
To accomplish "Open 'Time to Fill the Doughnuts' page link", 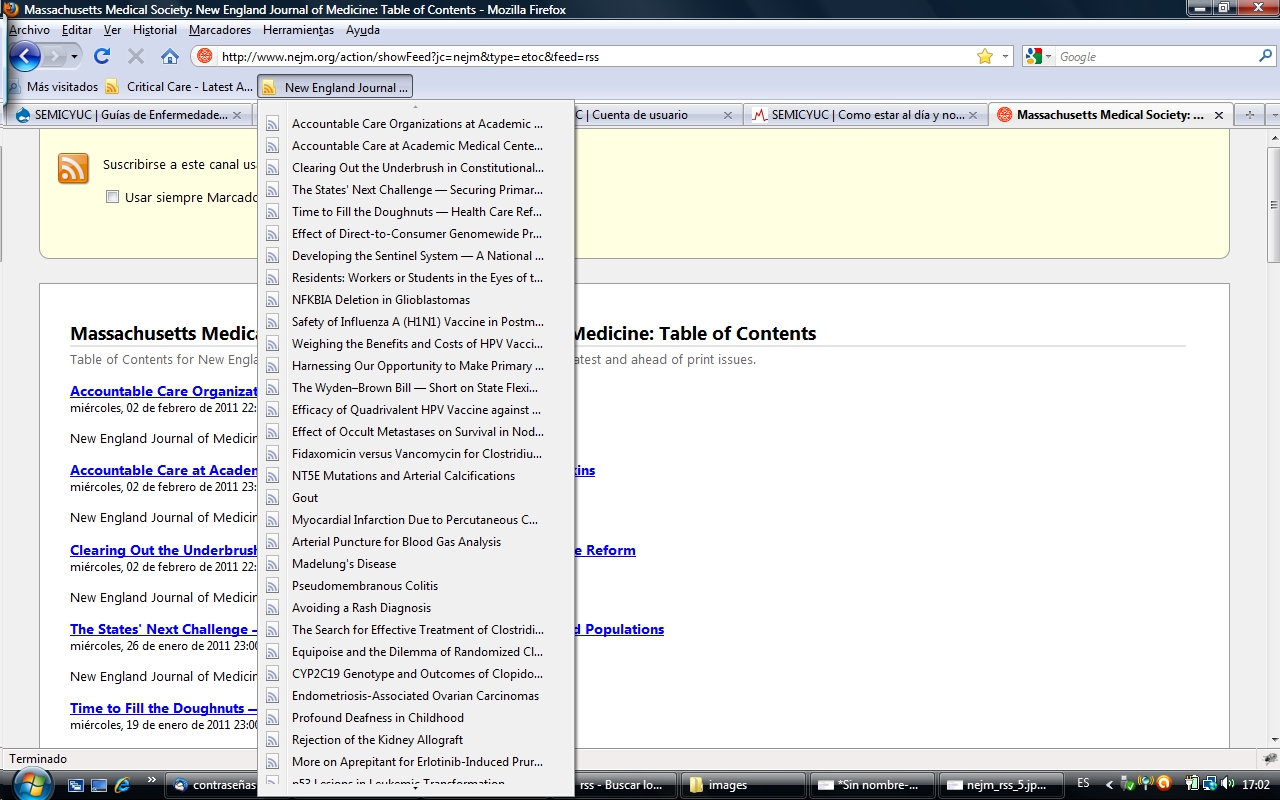I will (164, 708).
